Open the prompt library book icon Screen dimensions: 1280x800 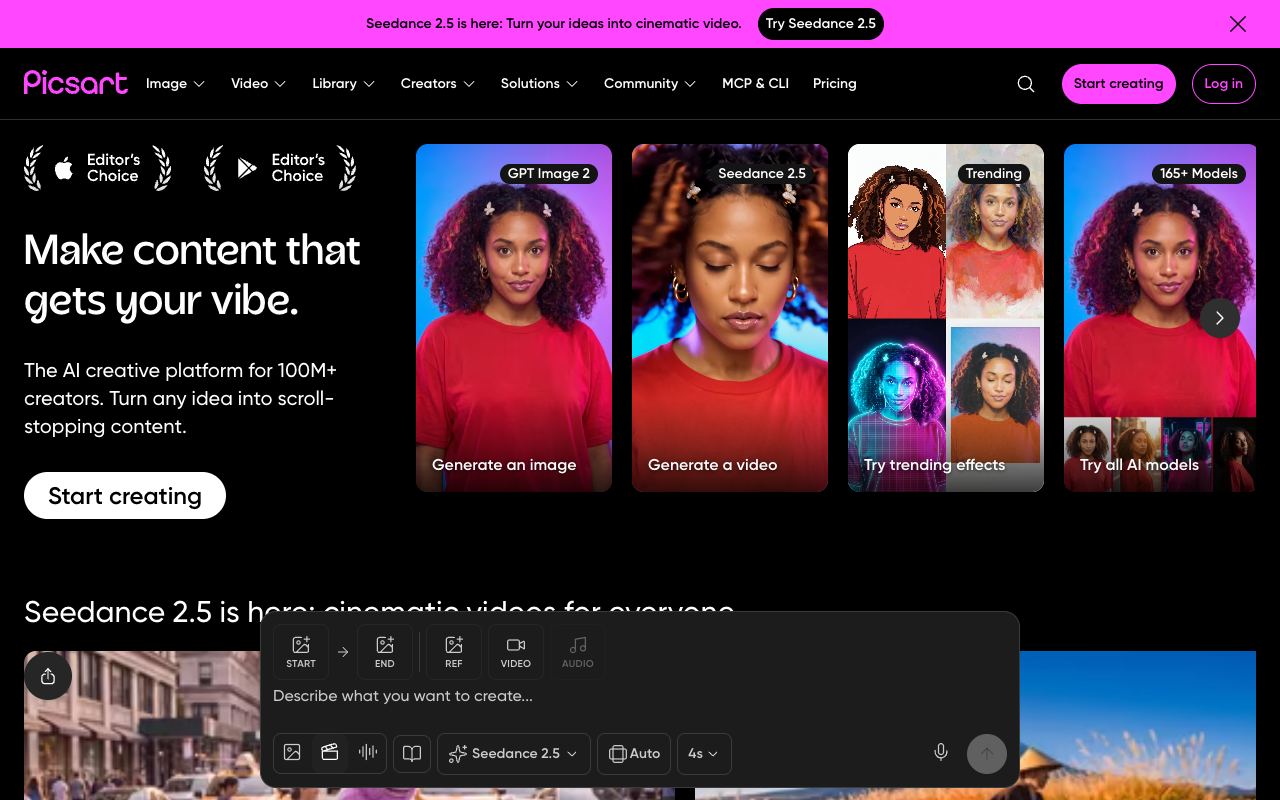point(412,754)
